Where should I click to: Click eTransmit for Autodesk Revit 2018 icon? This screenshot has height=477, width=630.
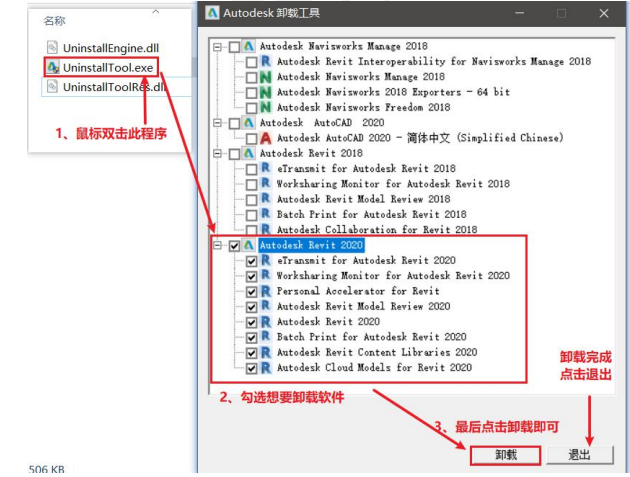click(266, 169)
